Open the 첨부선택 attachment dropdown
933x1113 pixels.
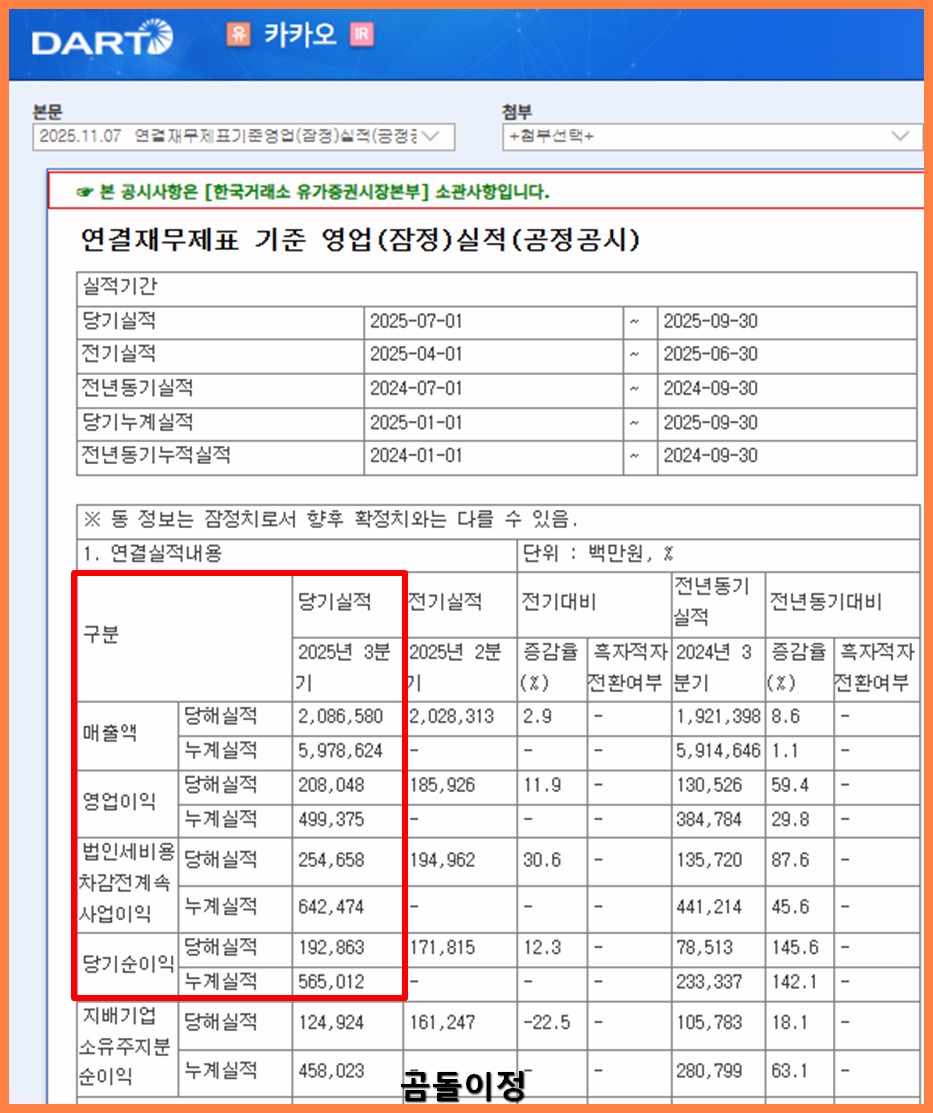[x=711, y=137]
